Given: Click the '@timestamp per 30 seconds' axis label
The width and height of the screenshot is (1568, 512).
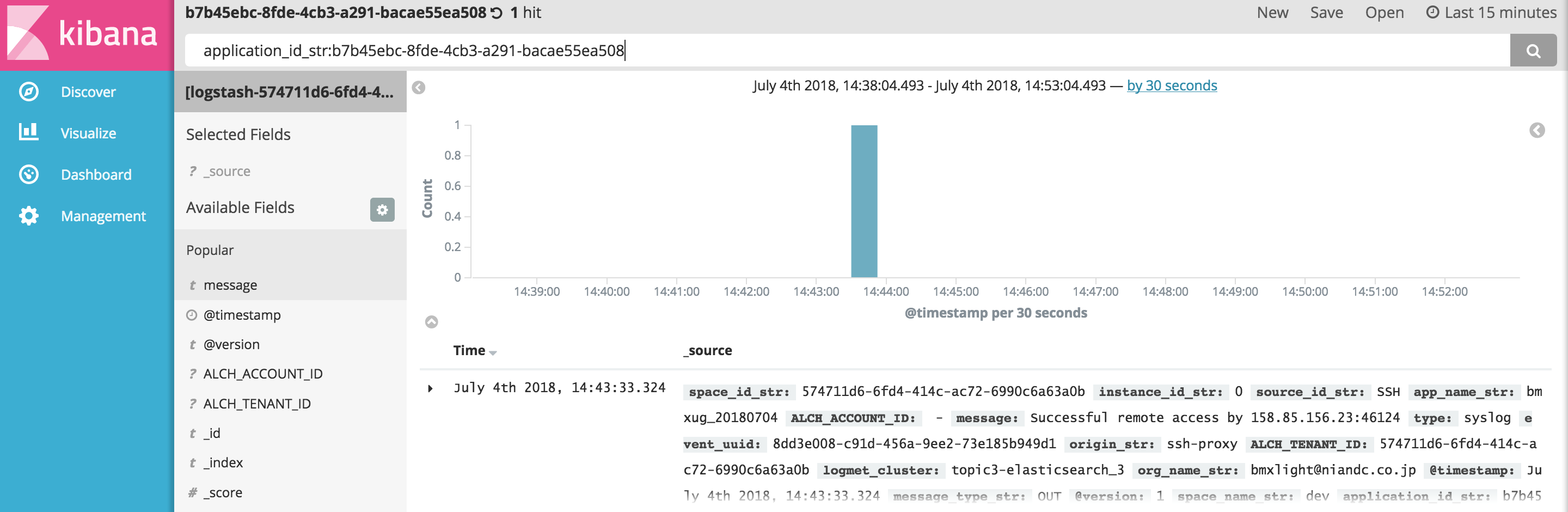Looking at the screenshot, I should pyautogui.click(x=996, y=313).
